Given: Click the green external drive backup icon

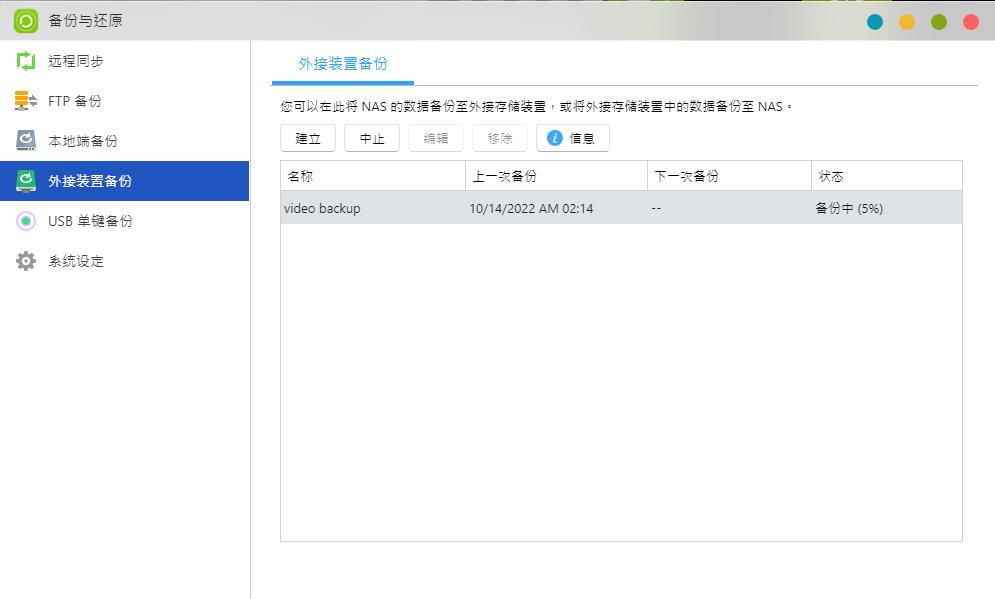Looking at the screenshot, I should point(25,181).
